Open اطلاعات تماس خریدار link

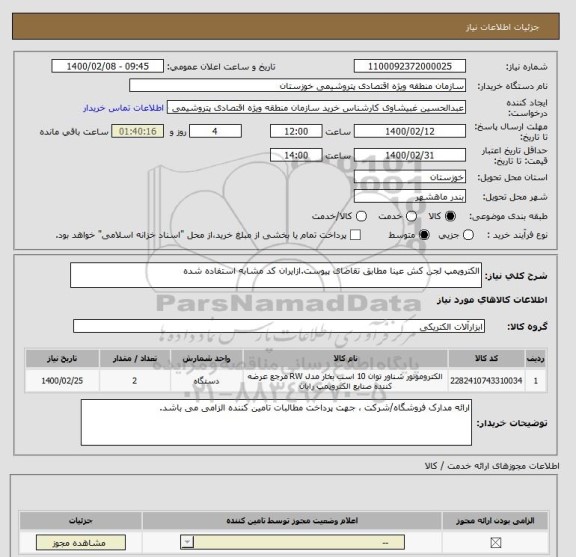[123, 108]
